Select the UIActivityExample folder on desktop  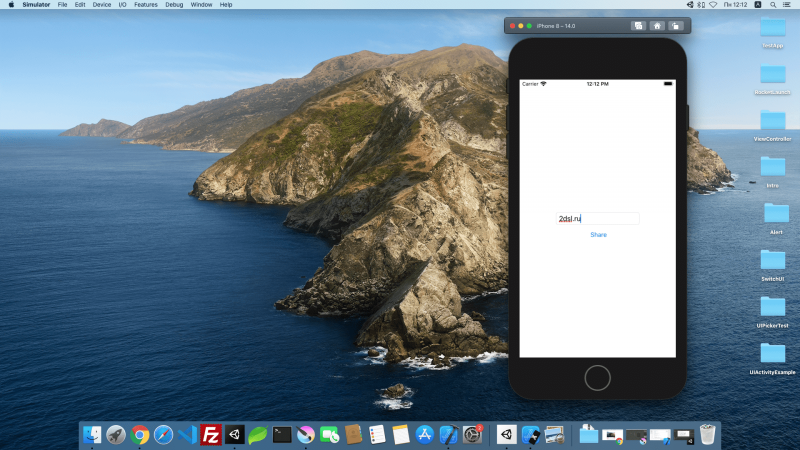click(x=772, y=353)
